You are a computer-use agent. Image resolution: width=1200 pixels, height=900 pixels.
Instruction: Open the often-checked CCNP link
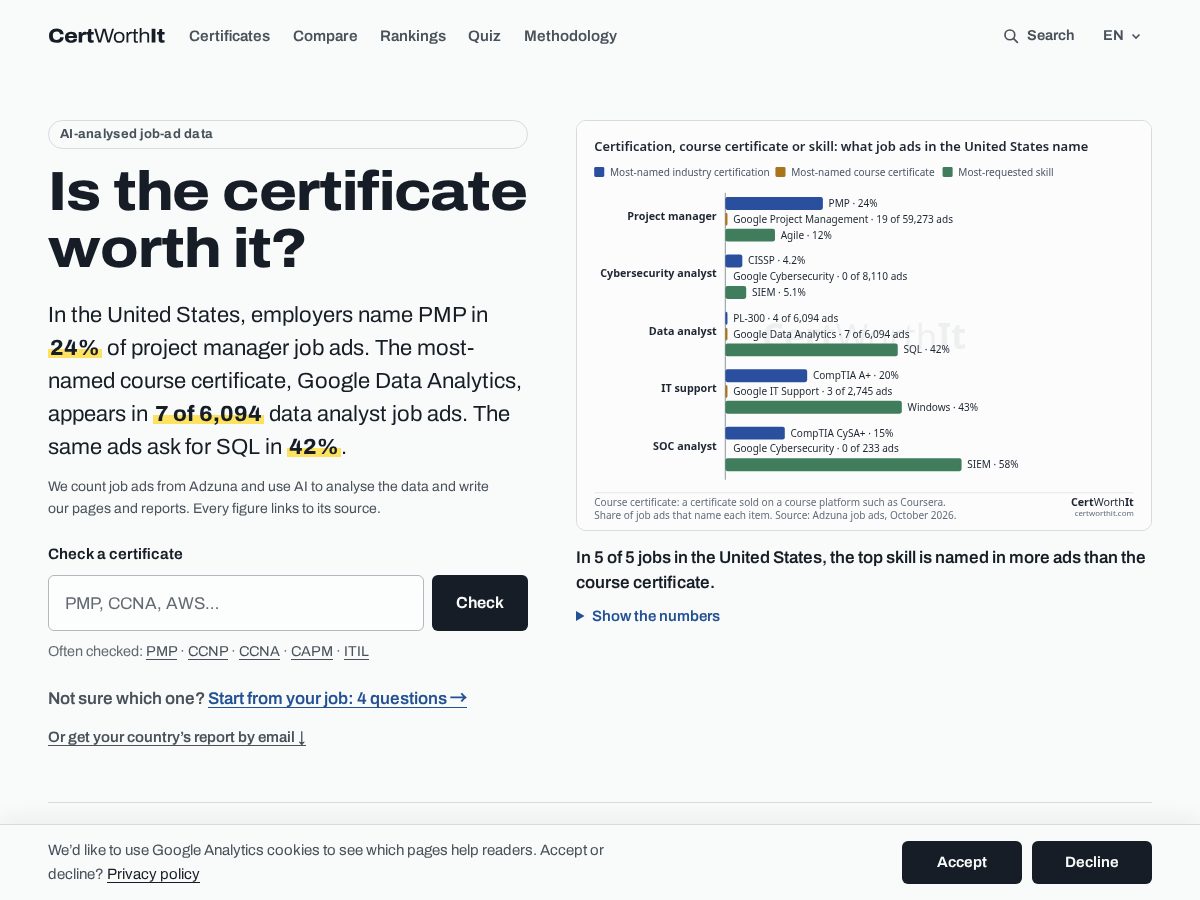pyautogui.click(x=208, y=652)
